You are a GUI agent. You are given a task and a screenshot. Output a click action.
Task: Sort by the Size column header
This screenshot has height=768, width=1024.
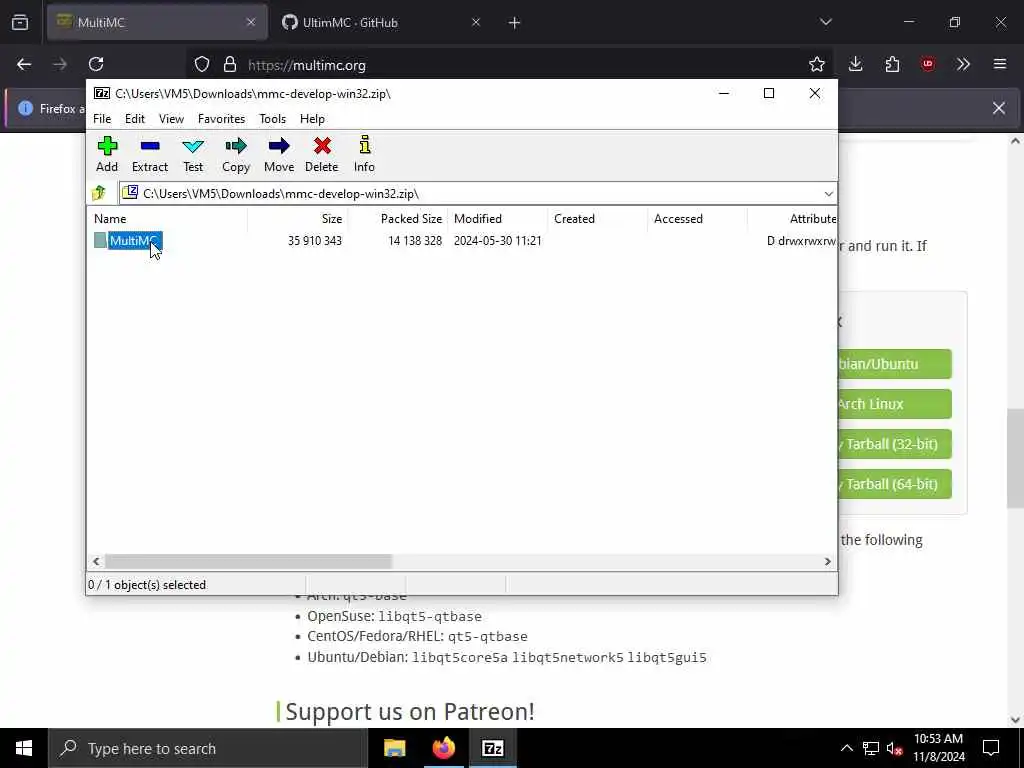(x=298, y=219)
